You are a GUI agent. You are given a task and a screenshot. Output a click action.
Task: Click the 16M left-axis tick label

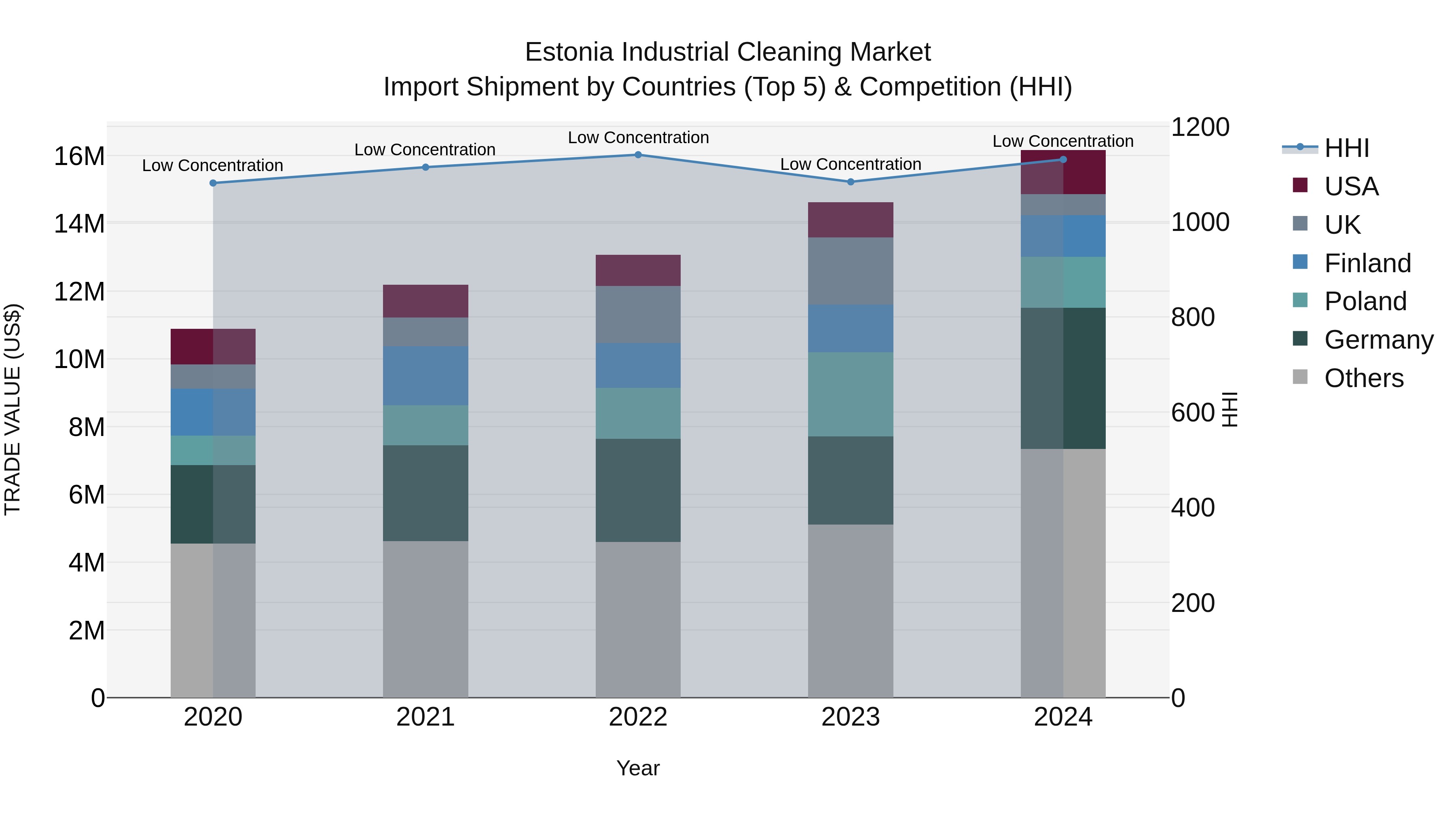79,156
